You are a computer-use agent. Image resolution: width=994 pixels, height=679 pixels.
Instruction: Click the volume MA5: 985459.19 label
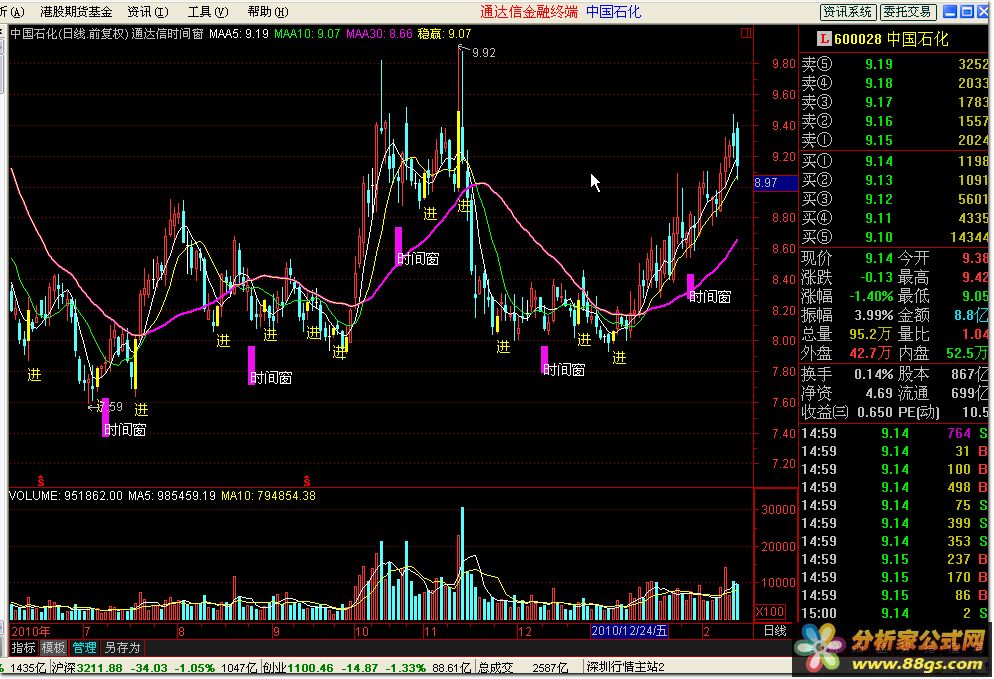(x=172, y=496)
